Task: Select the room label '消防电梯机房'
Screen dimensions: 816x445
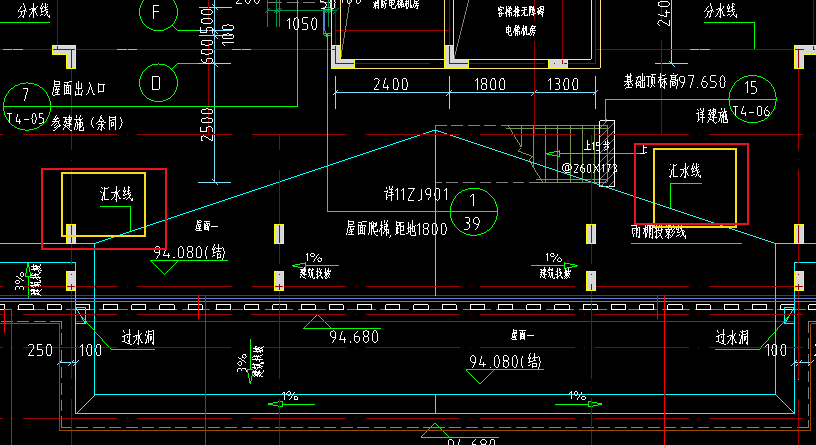Action: click(x=396, y=5)
